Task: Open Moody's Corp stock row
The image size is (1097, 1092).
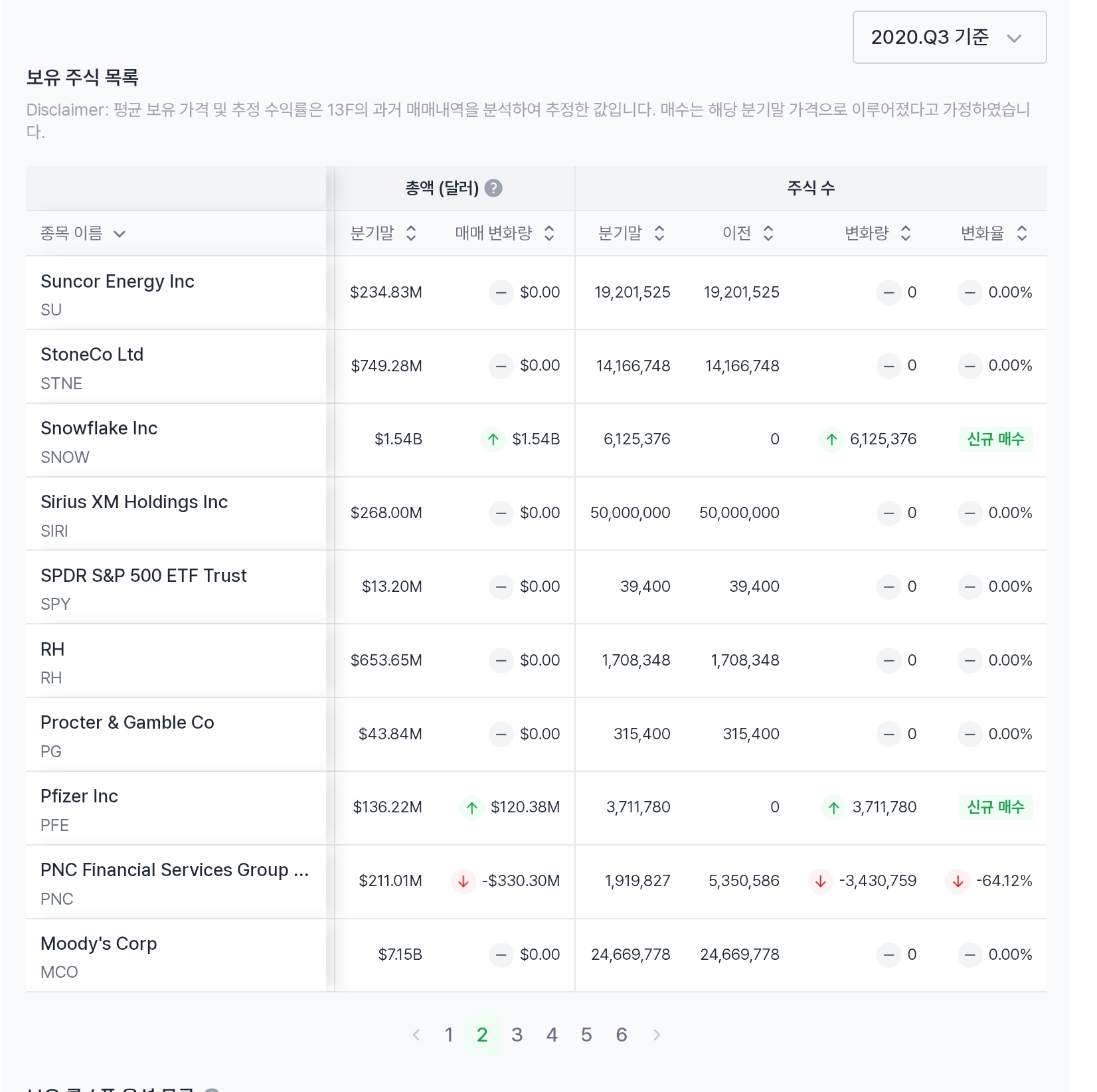Action: click(x=537, y=956)
